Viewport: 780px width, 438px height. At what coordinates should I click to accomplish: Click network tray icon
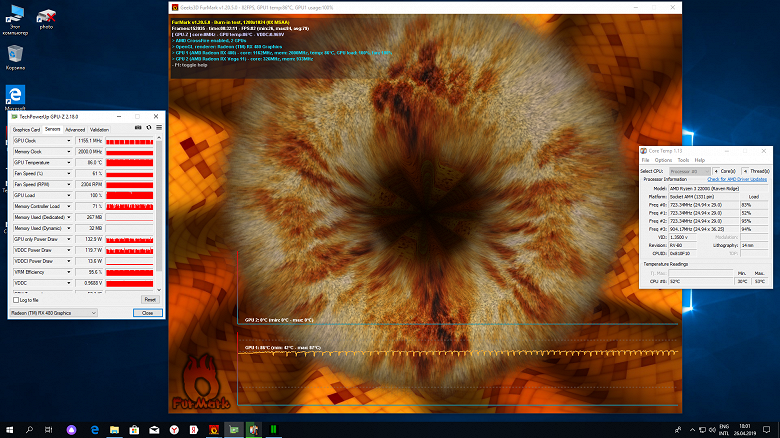point(702,430)
